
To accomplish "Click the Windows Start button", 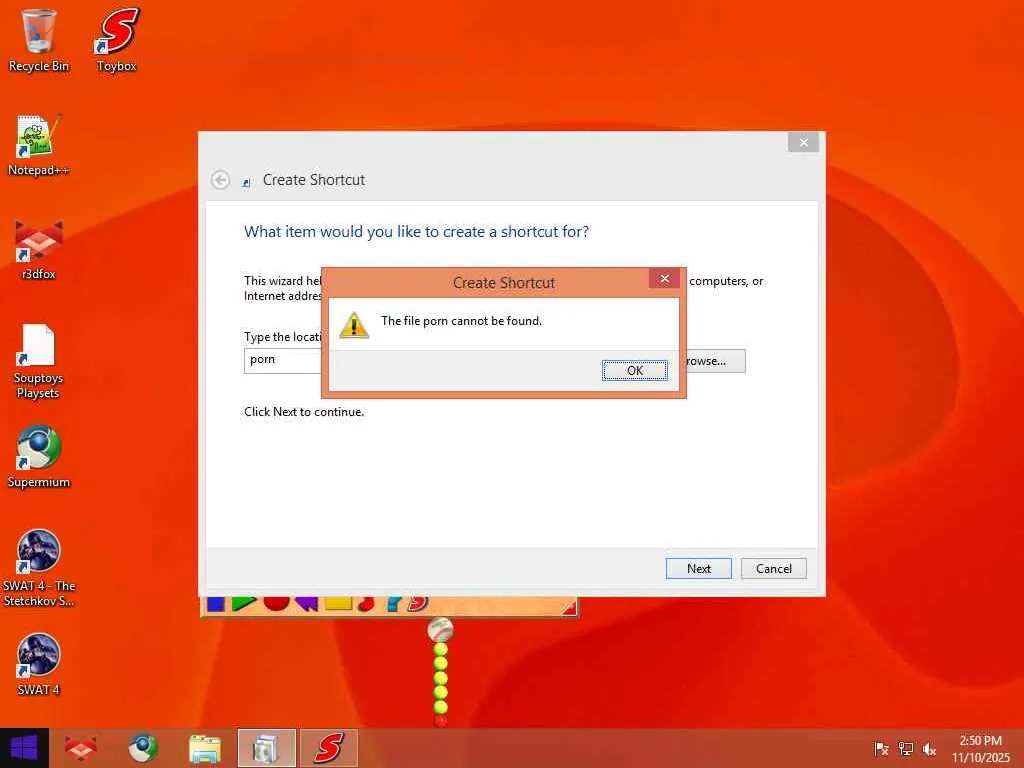I will coord(24,748).
